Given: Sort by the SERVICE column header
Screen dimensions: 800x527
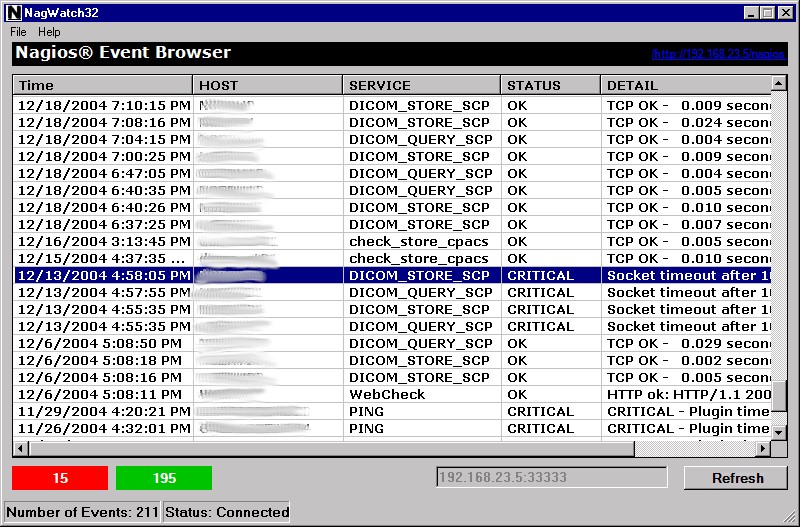Looking at the screenshot, I should 421,85.
